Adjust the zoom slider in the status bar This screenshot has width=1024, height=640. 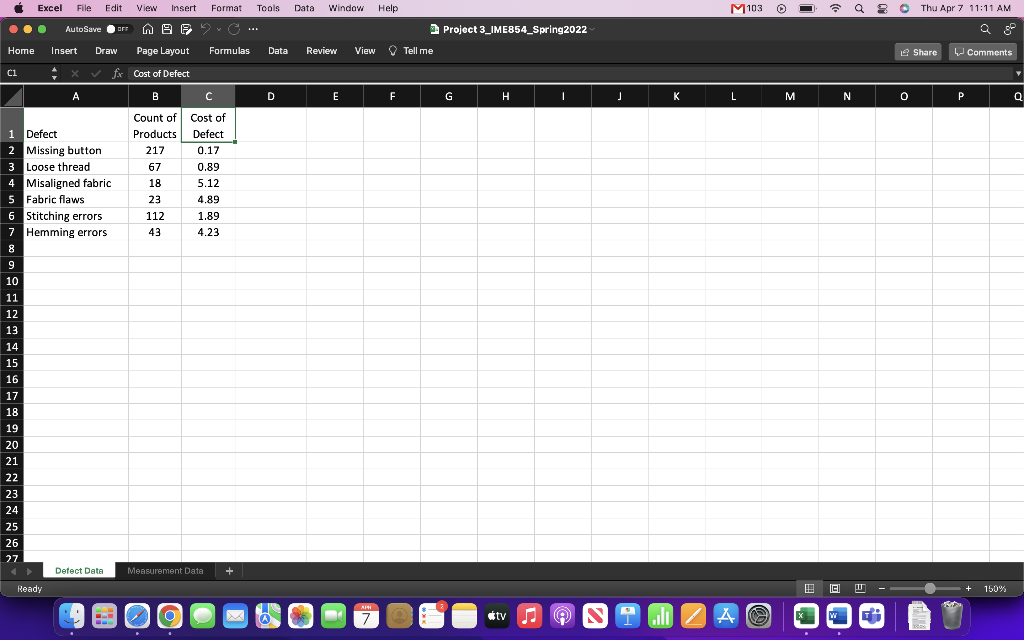[x=930, y=588]
